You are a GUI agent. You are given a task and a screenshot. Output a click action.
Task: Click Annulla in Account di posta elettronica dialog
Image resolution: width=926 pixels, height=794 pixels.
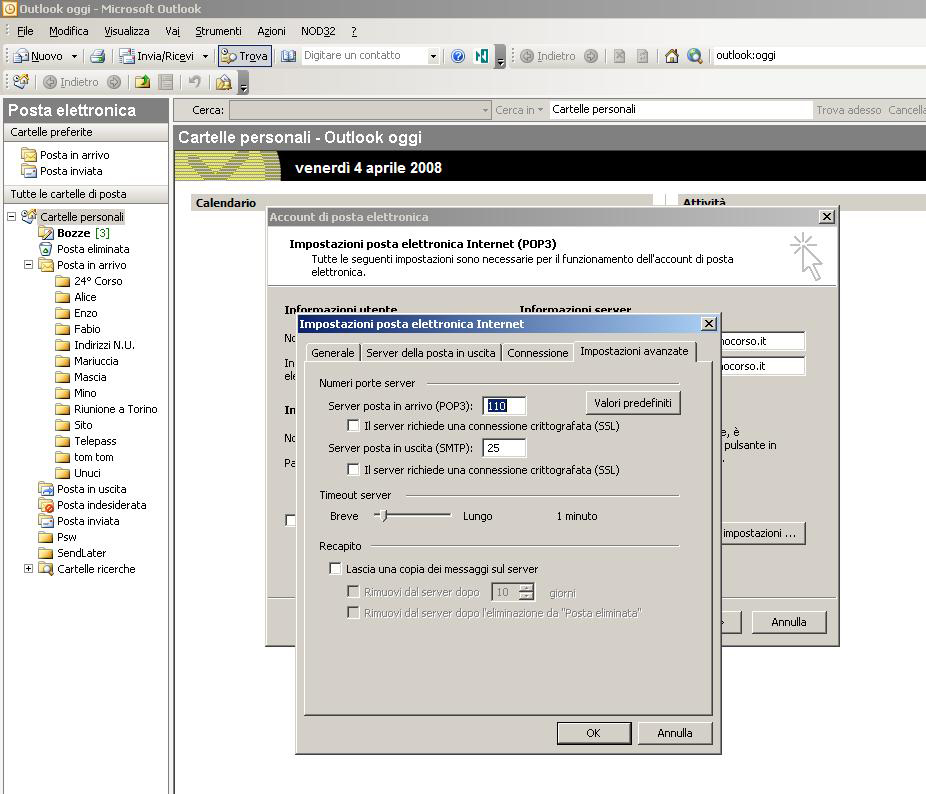point(788,621)
